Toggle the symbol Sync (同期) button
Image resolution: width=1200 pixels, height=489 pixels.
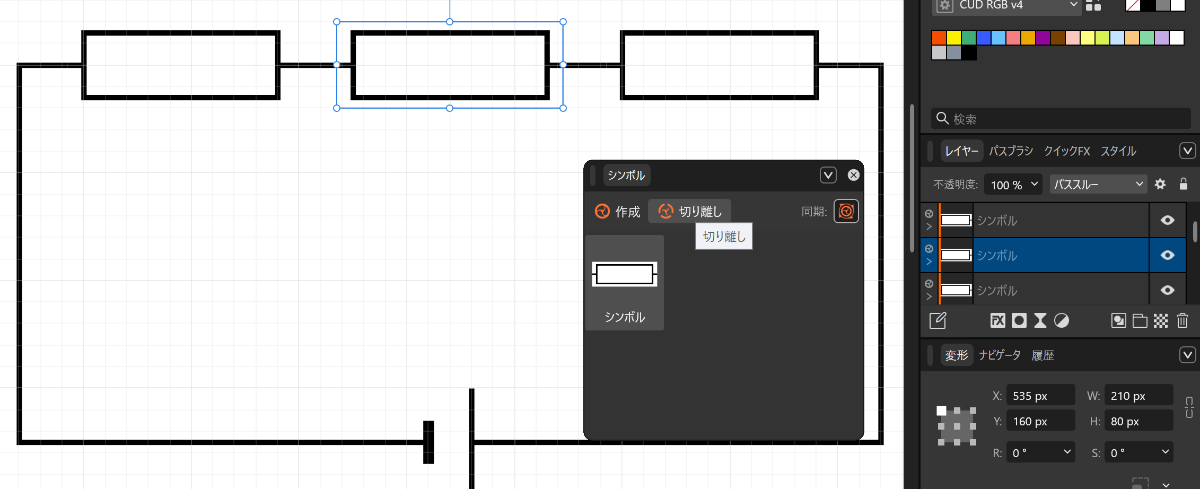pyautogui.click(x=846, y=211)
